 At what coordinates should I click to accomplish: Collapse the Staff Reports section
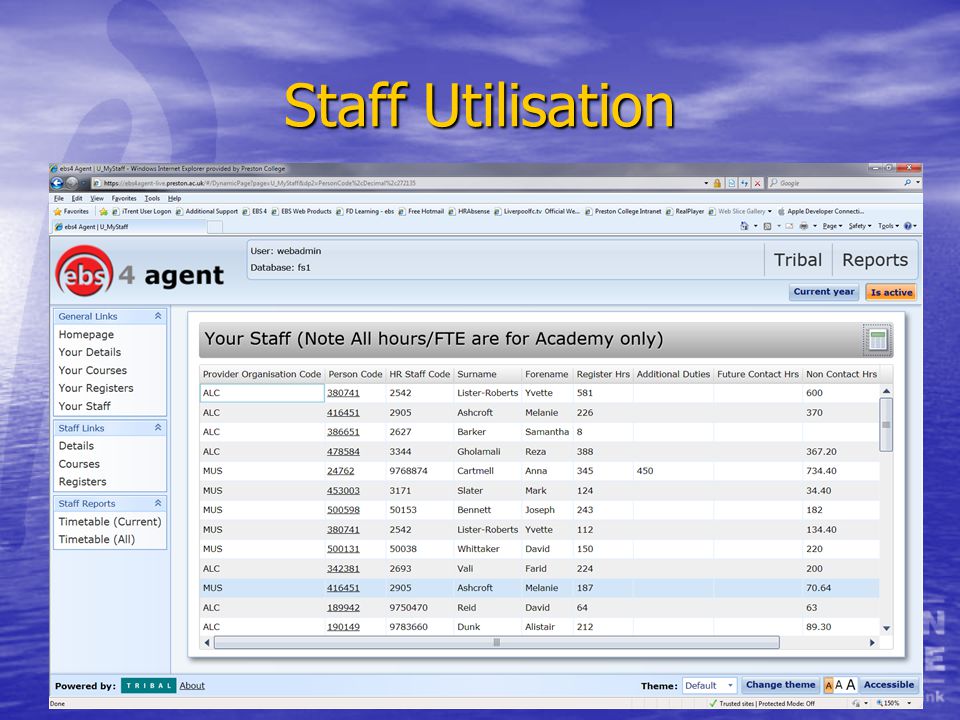[158, 503]
